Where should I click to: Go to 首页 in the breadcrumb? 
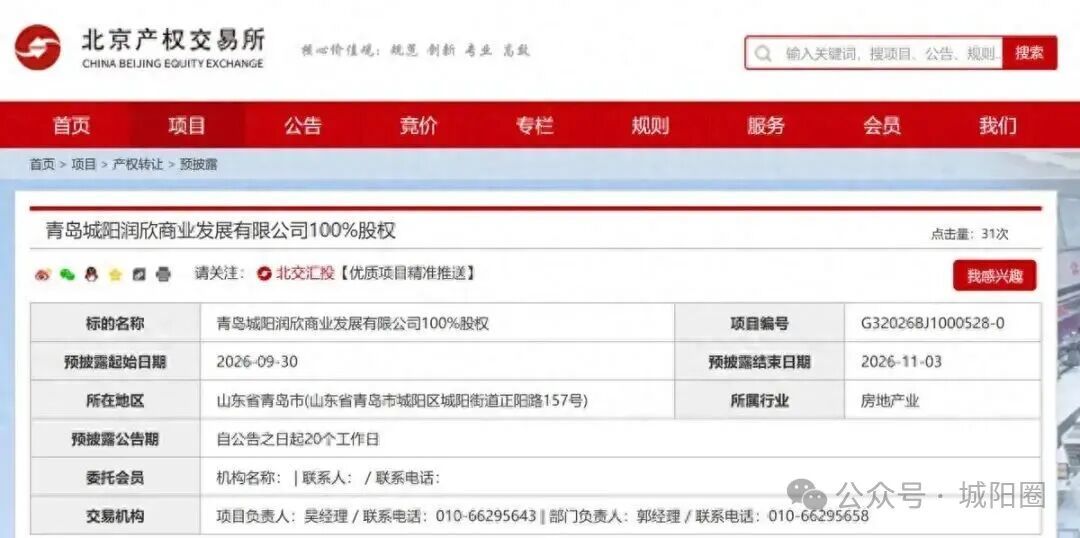[x=41, y=165]
